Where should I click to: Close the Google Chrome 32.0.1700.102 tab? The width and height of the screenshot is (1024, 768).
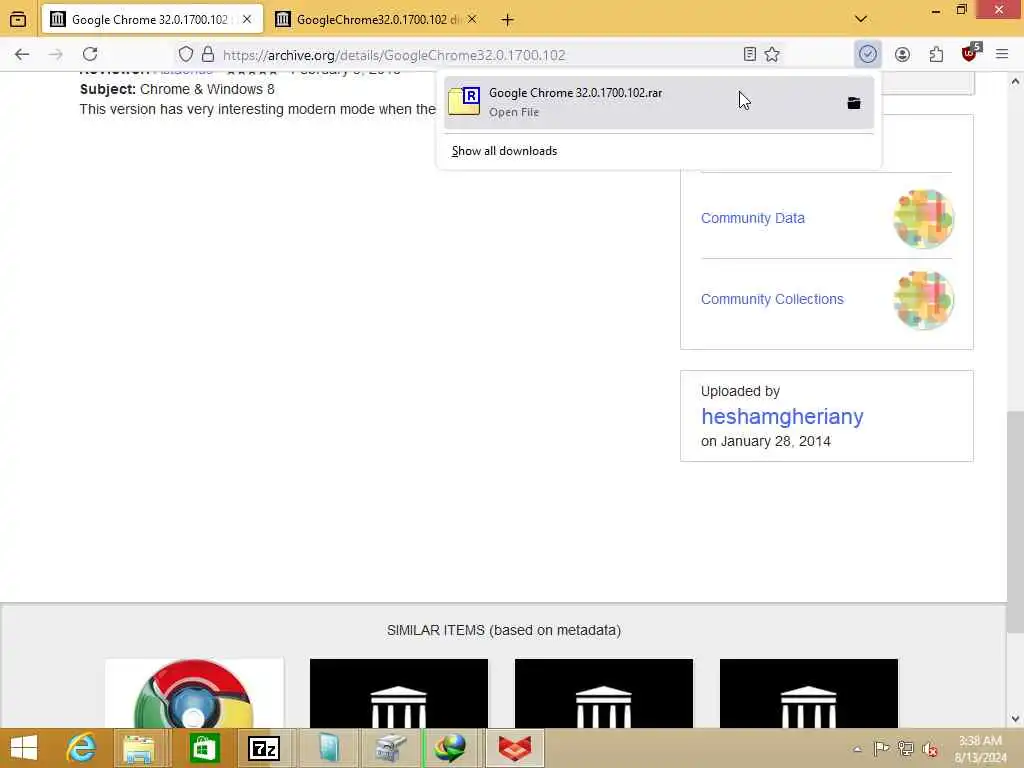pyautogui.click(x=247, y=20)
